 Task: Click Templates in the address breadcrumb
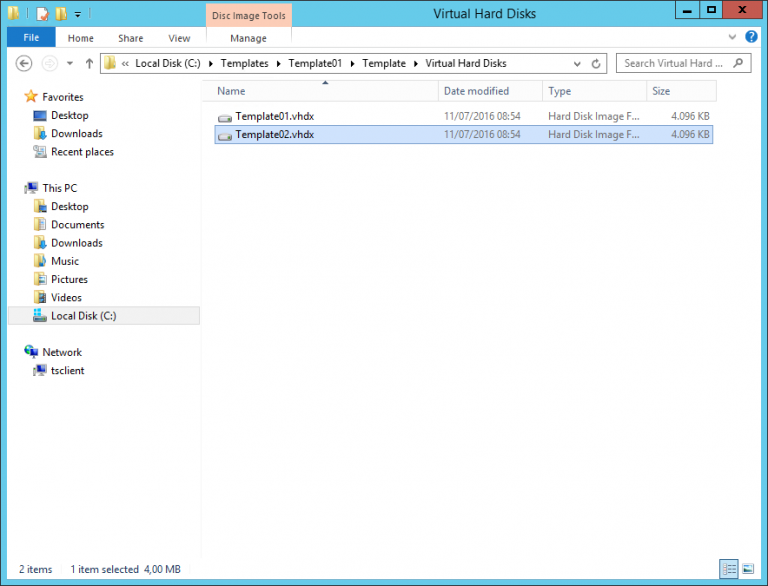click(244, 63)
